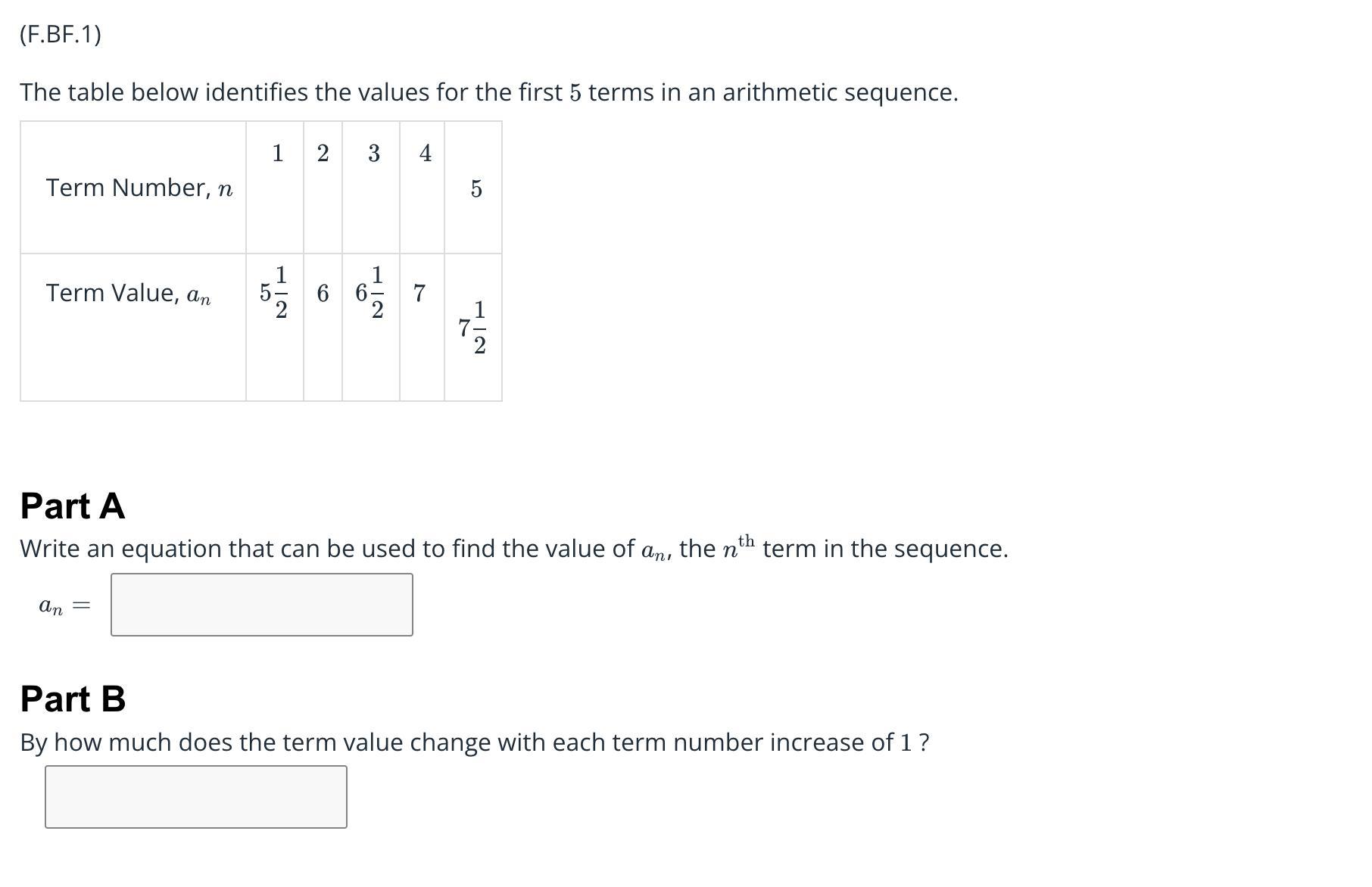The width and height of the screenshot is (1372, 887).
Task: Click the (F.BF.1) standard label
Action: coord(61,35)
